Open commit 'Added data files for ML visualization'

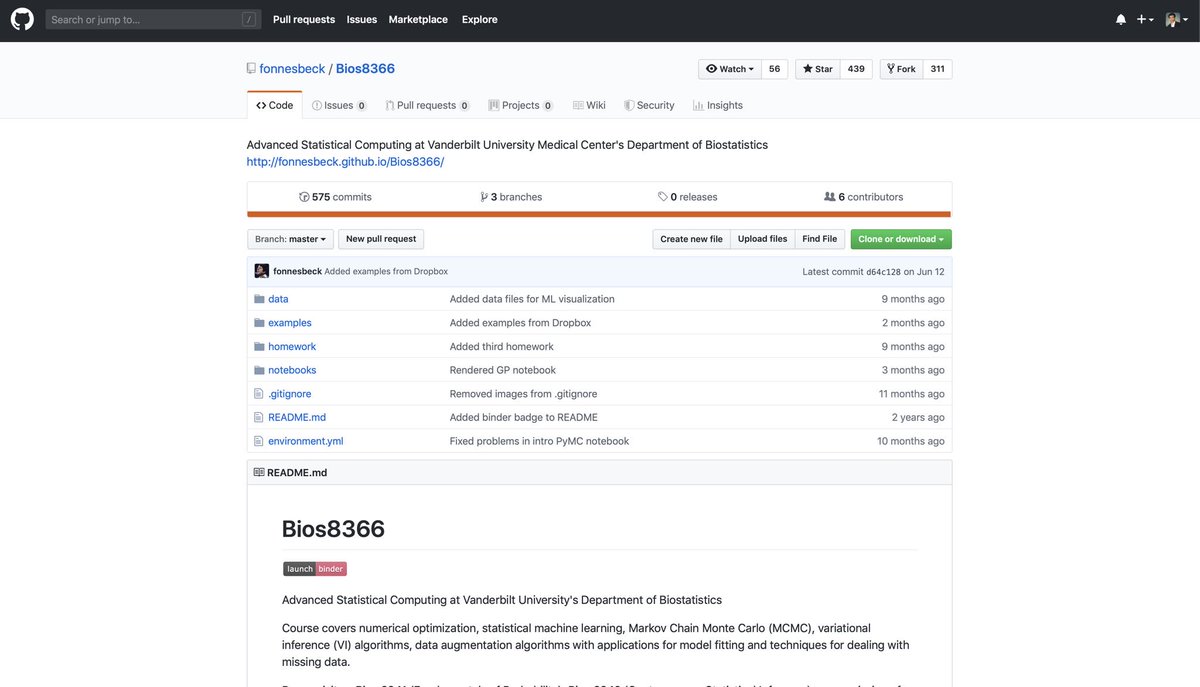point(532,299)
